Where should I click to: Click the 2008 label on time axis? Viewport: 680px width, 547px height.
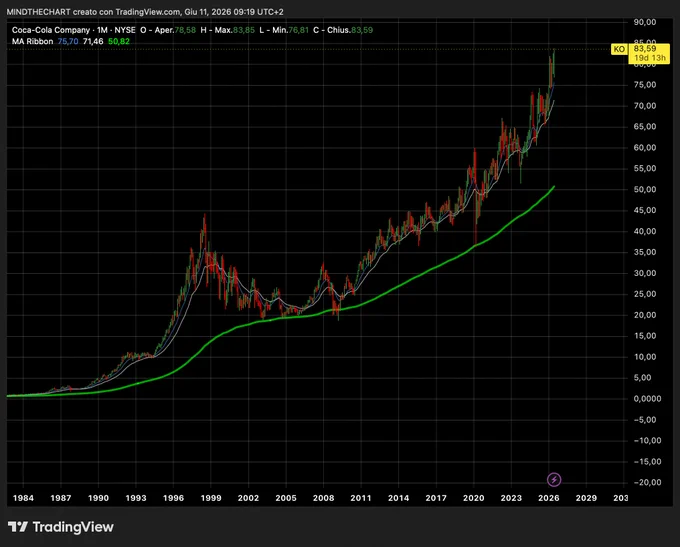(x=324, y=498)
